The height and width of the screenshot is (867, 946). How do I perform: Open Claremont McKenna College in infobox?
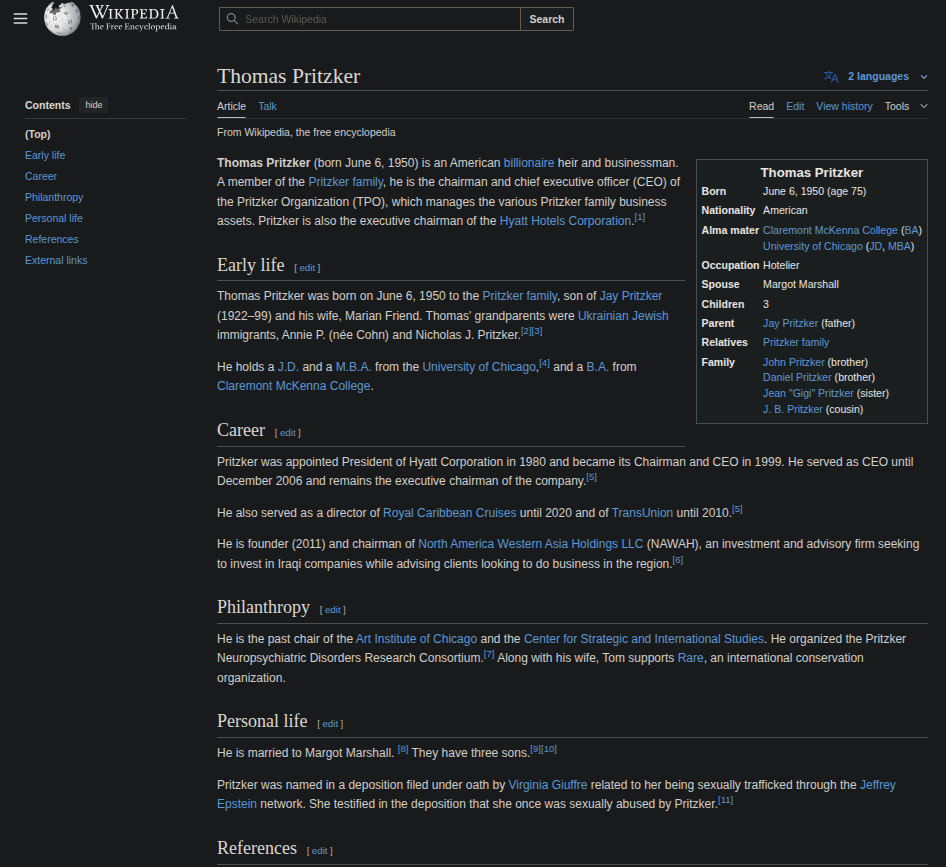click(x=830, y=230)
